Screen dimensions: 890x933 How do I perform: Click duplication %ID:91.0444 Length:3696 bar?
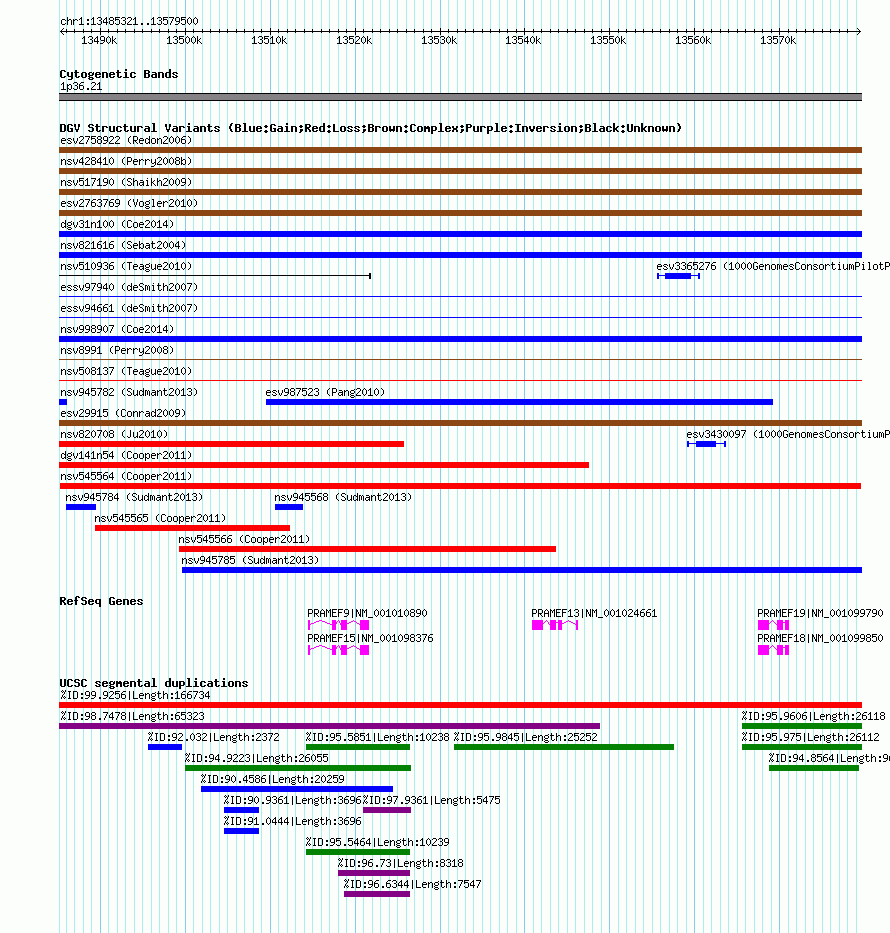point(242,831)
